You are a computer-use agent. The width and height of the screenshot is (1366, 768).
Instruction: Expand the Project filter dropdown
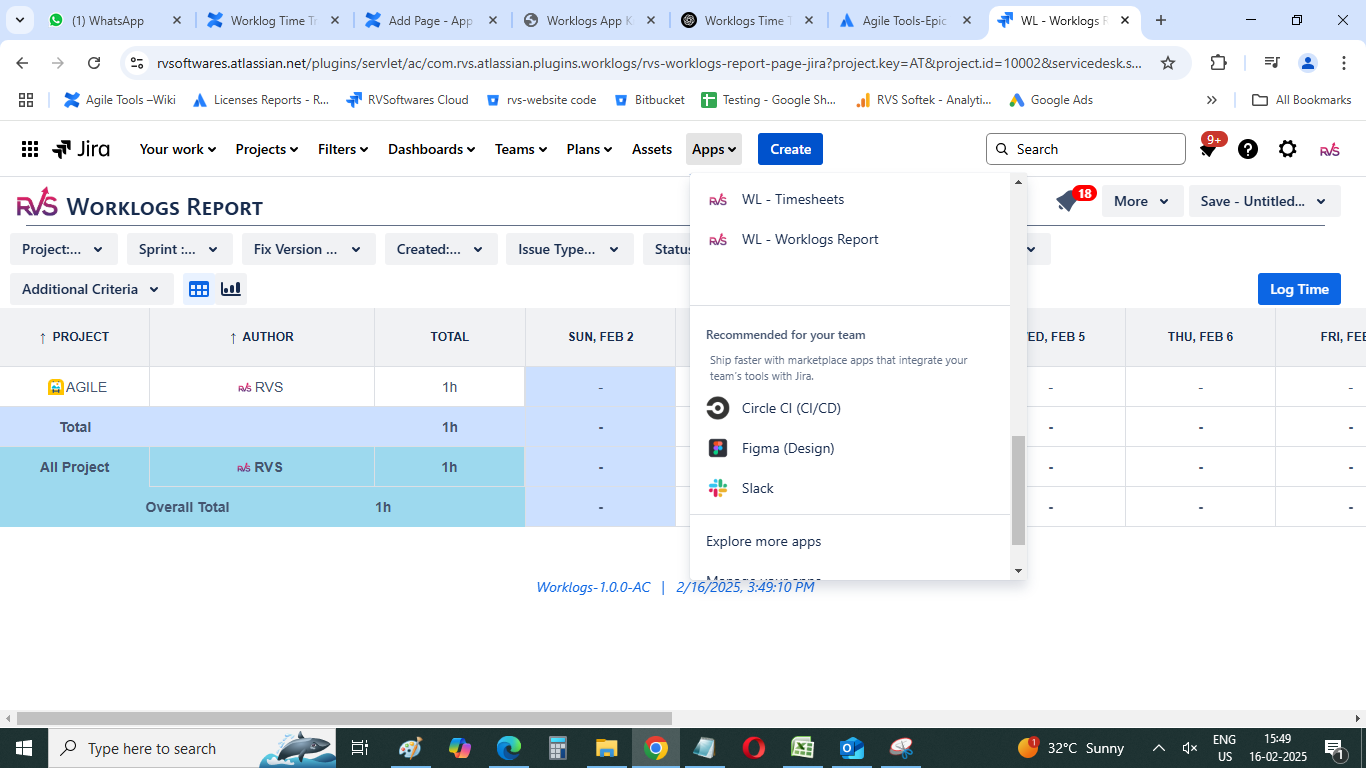point(64,249)
